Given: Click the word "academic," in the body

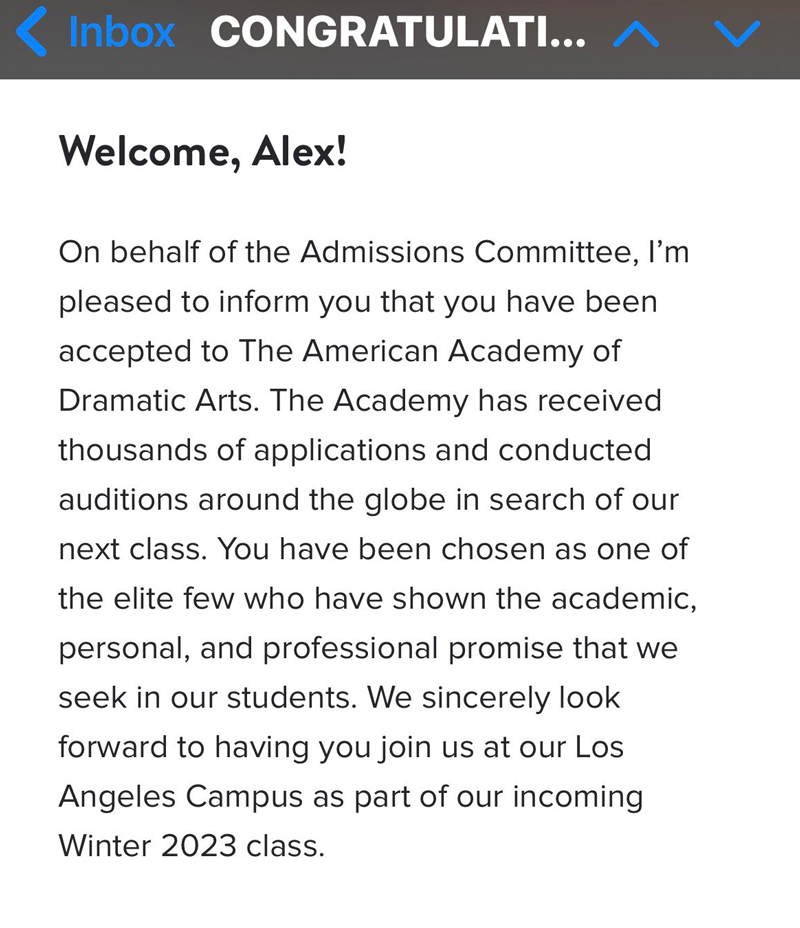Looking at the screenshot, I should 625,599.
